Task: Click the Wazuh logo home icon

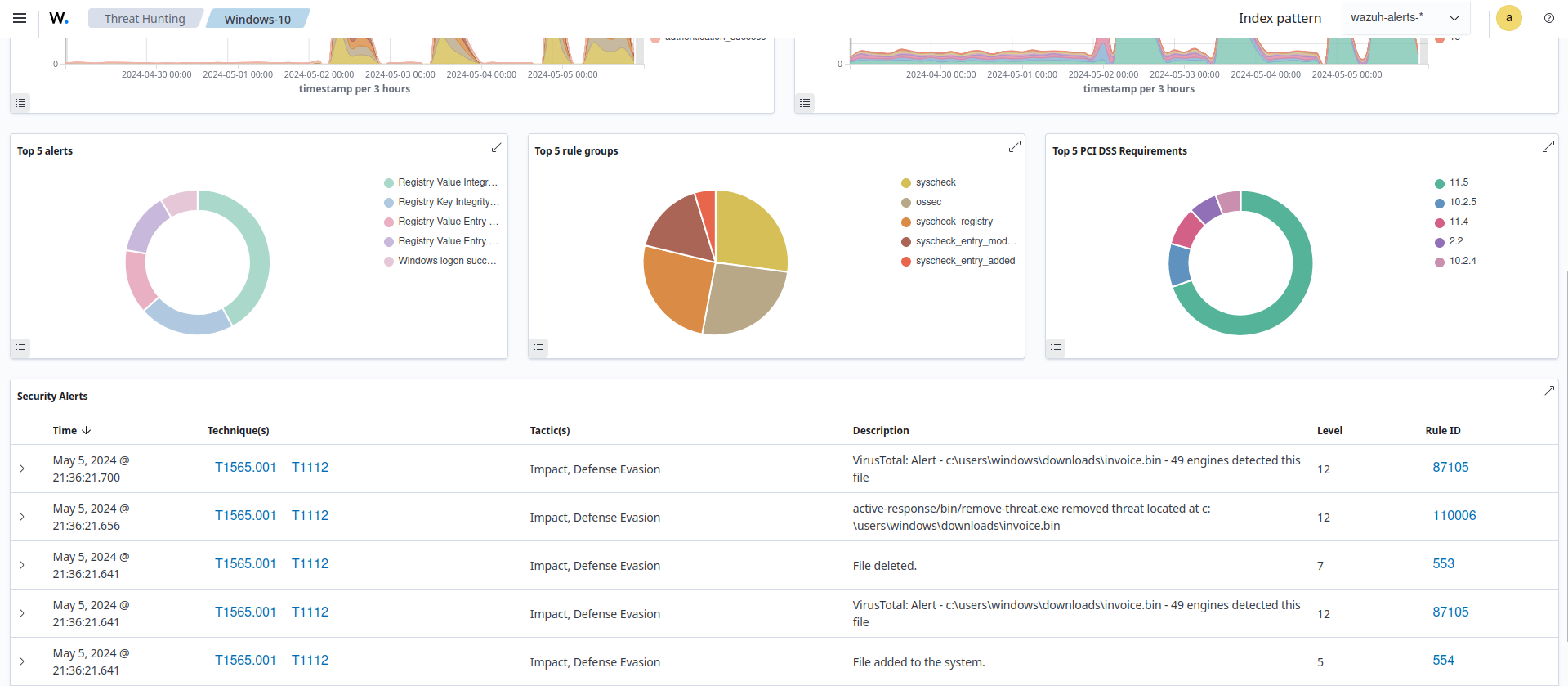Action: point(59,18)
